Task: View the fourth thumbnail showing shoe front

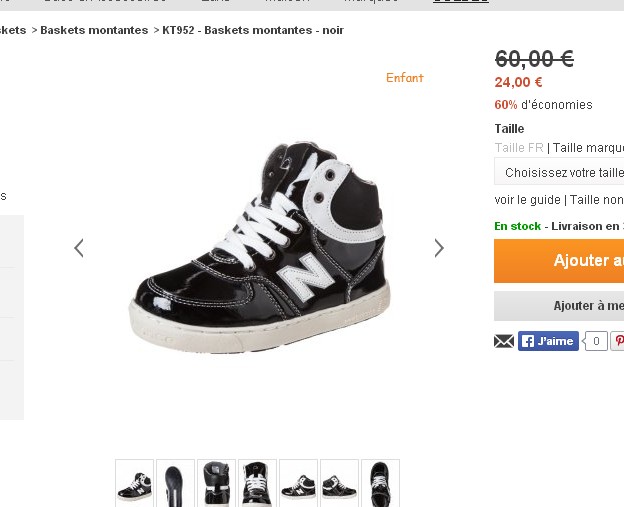Action: [258, 482]
